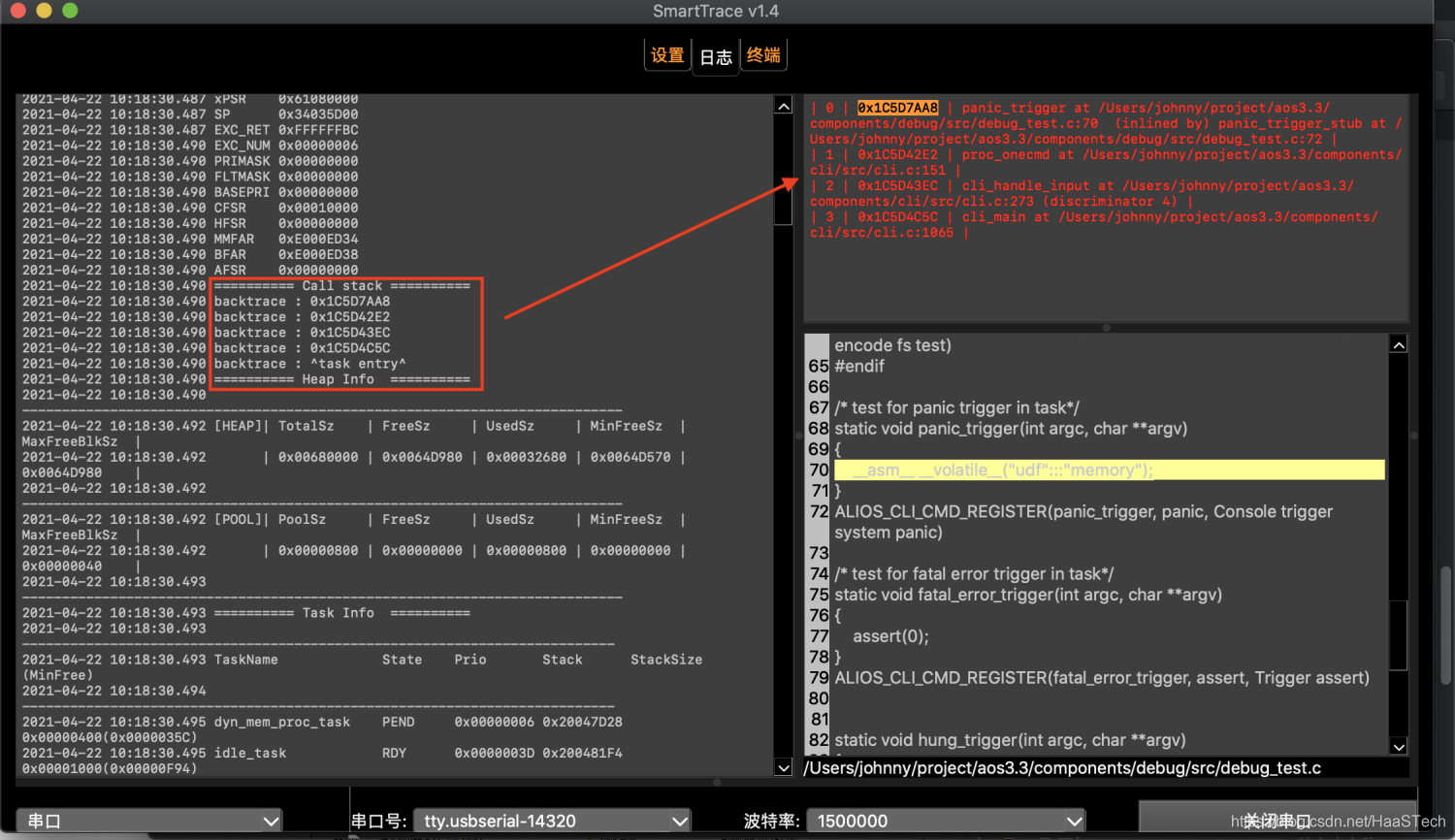
Task: Click source line 82 'static void hung_trigger'
Action: 1010,740
